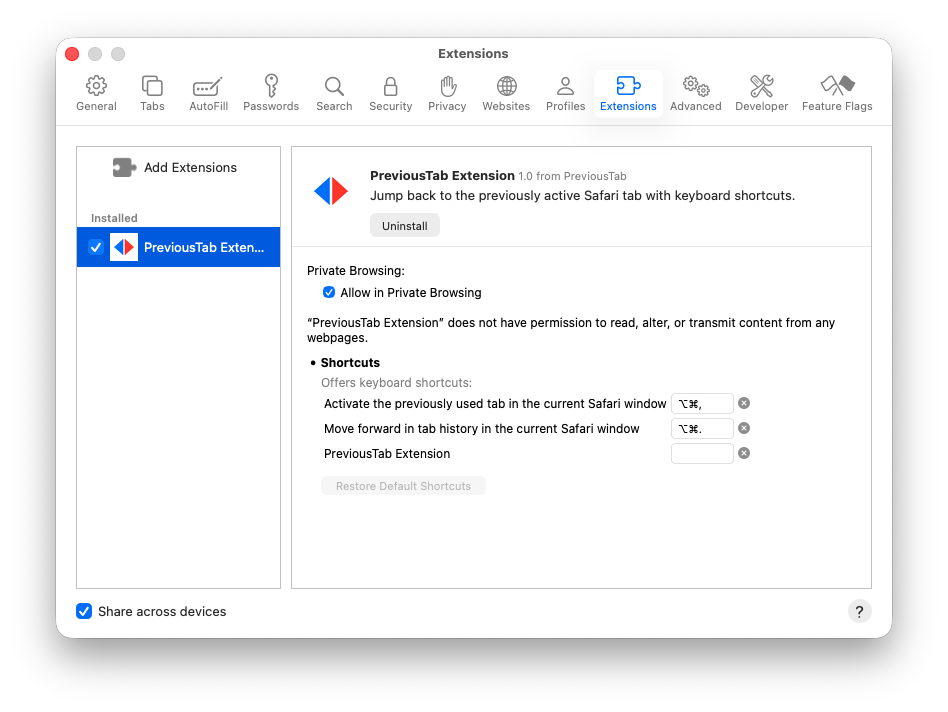Image resolution: width=948 pixels, height=712 pixels.
Task: Open the Advanced settings gear icon
Action: pyautogui.click(x=695, y=92)
